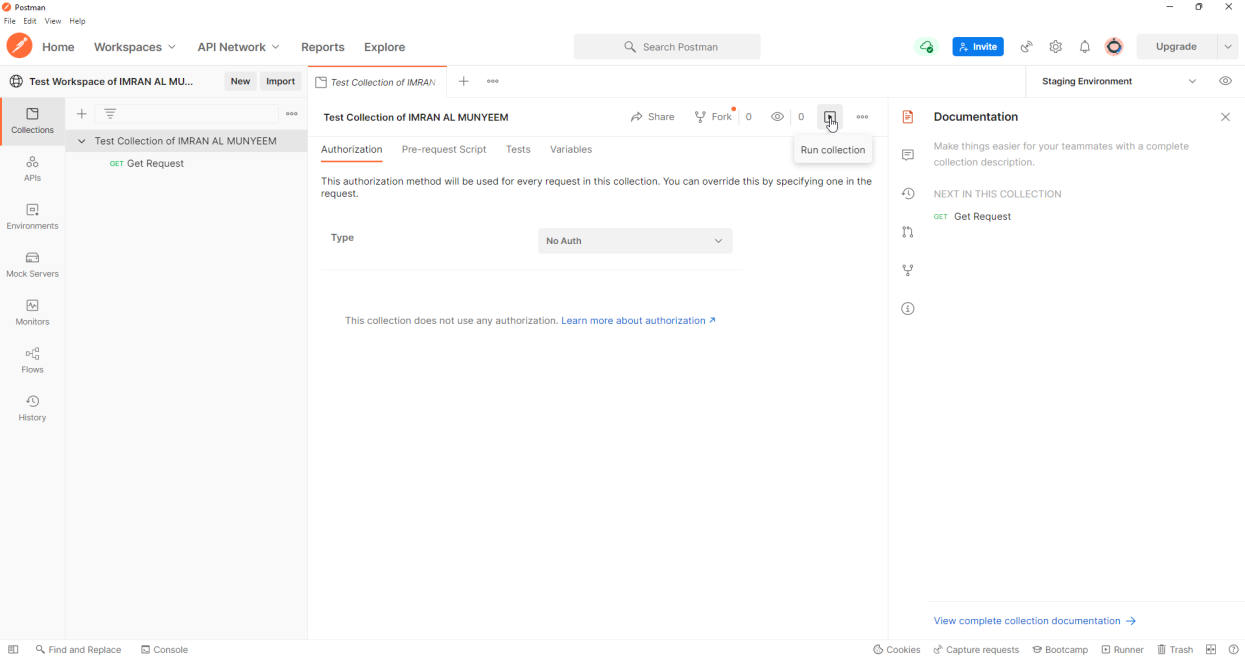Open Console in the status bar
This screenshot has height=658, width=1245.
click(x=164, y=649)
